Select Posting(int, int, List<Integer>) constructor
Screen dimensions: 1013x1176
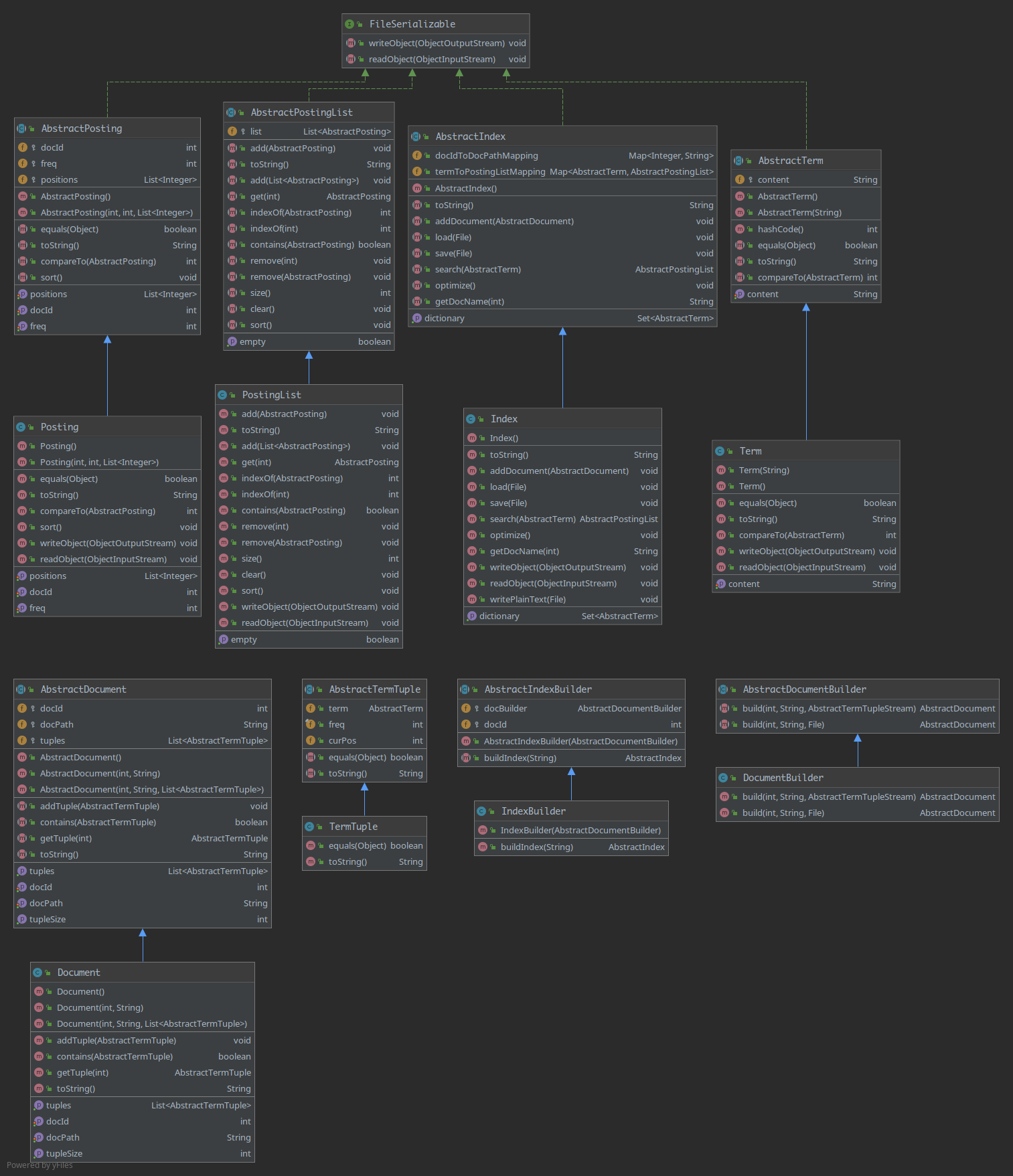[107, 463]
